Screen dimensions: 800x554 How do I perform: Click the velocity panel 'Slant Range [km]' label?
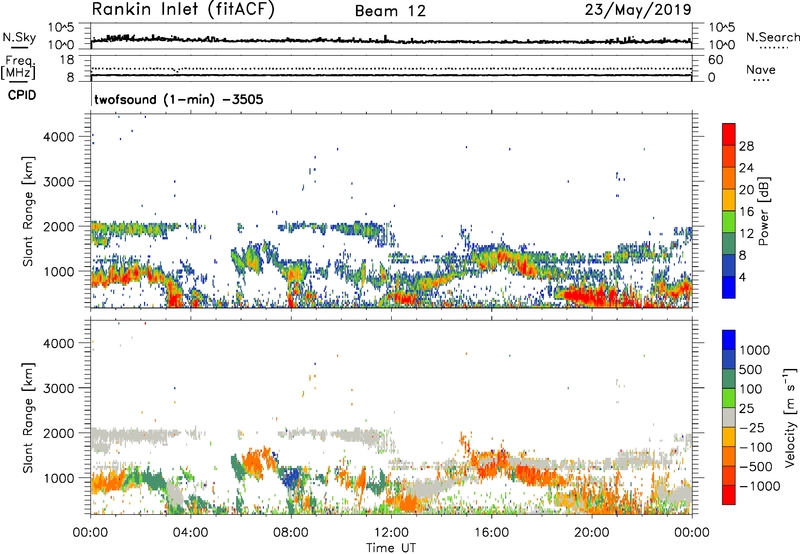28,417
